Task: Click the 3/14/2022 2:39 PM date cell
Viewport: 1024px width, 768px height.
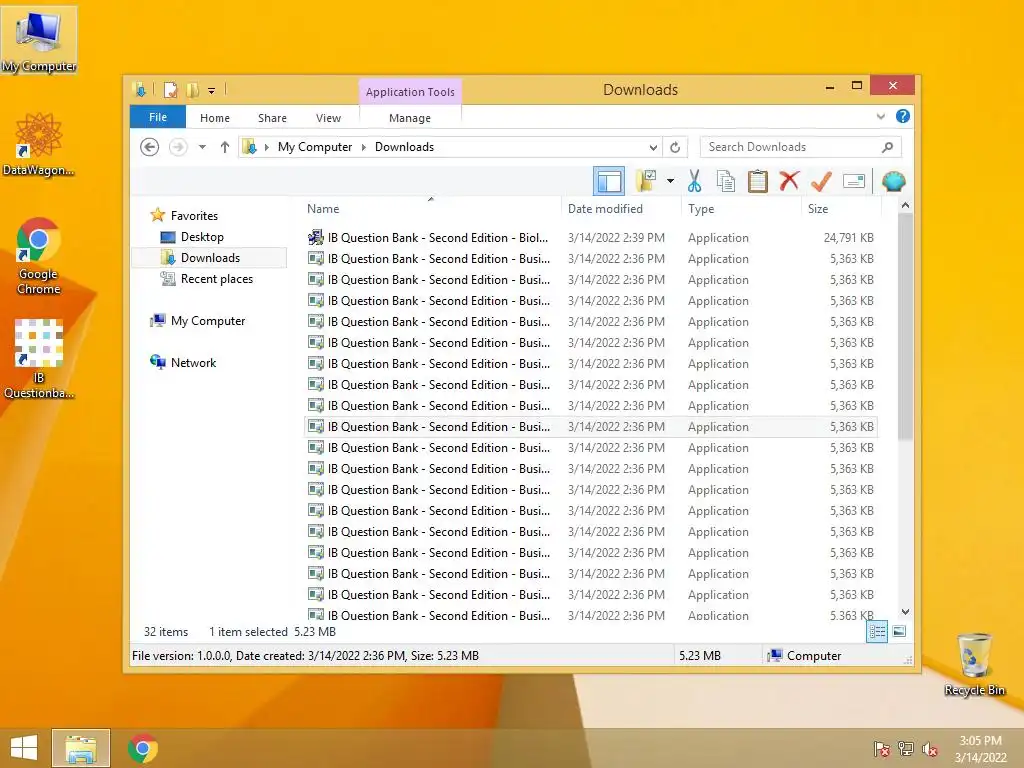Action: point(616,238)
